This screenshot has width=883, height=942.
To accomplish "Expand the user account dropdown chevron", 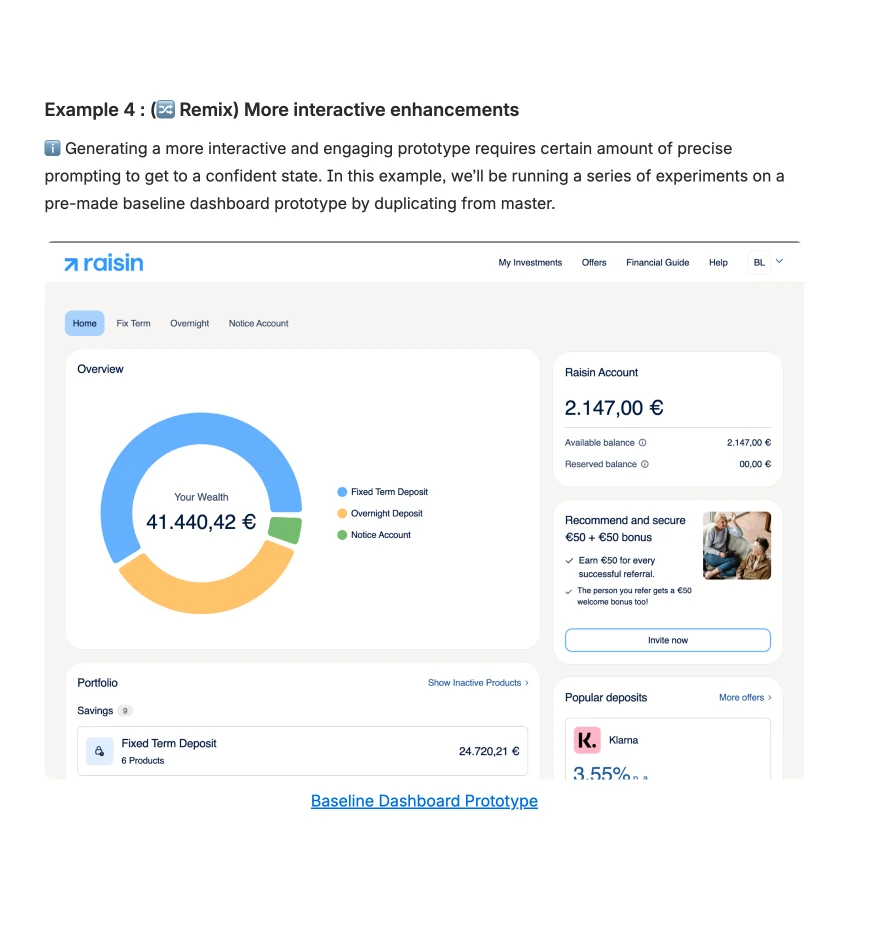I will coord(779,261).
